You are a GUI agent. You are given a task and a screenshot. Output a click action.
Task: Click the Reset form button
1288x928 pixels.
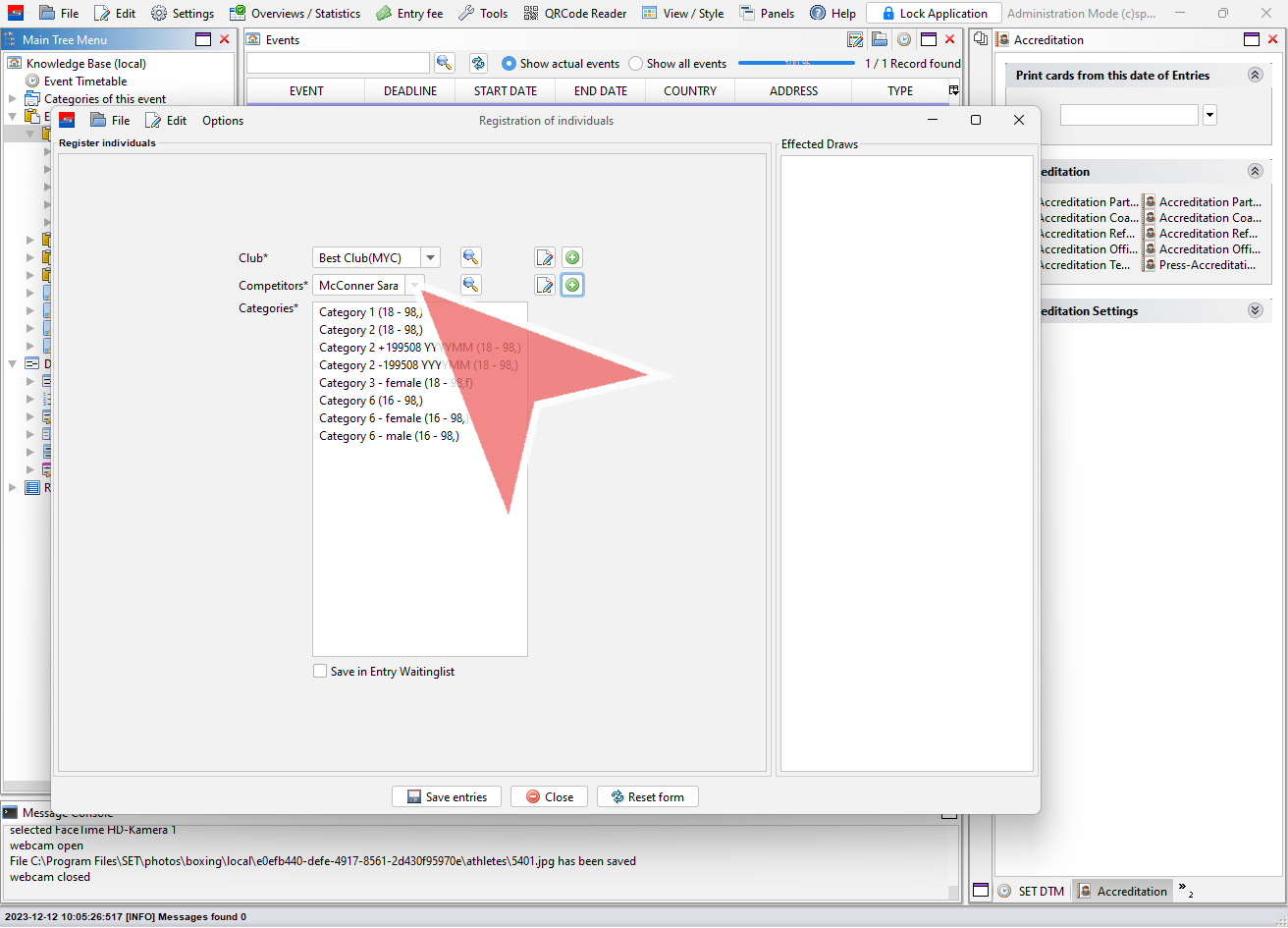pos(647,796)
